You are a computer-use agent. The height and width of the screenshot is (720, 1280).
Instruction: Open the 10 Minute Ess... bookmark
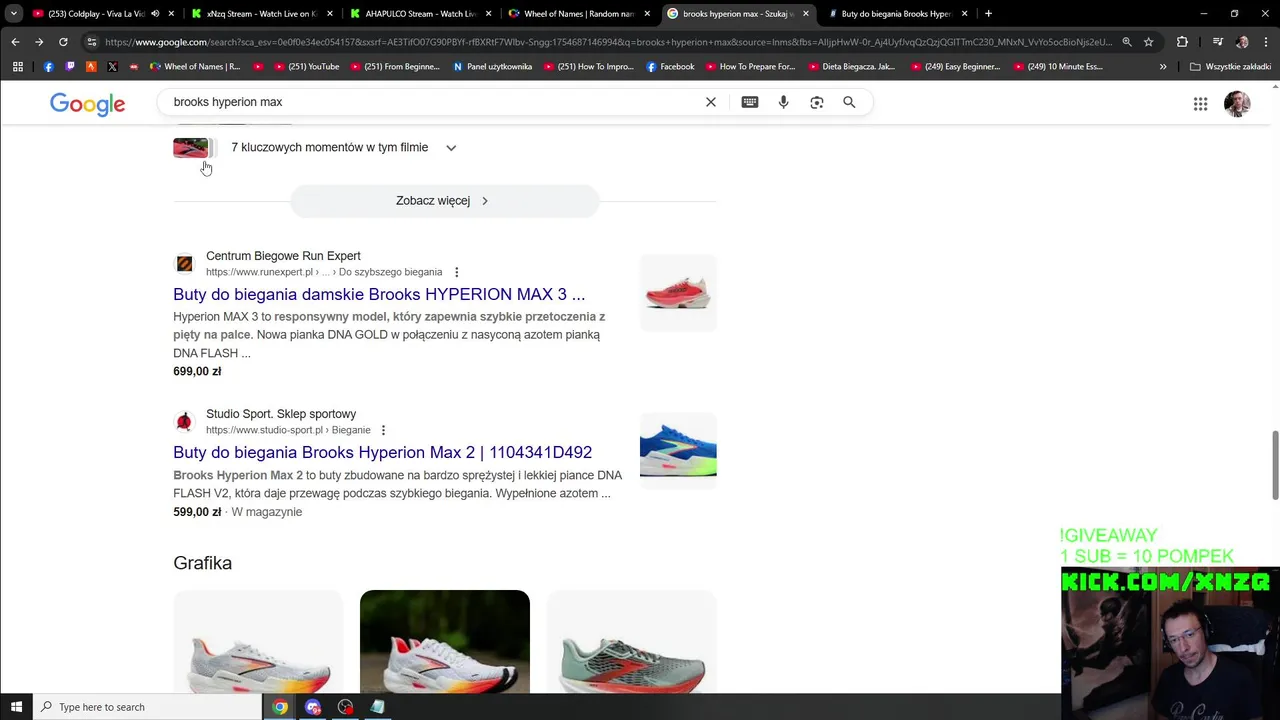pos(1060,67)
